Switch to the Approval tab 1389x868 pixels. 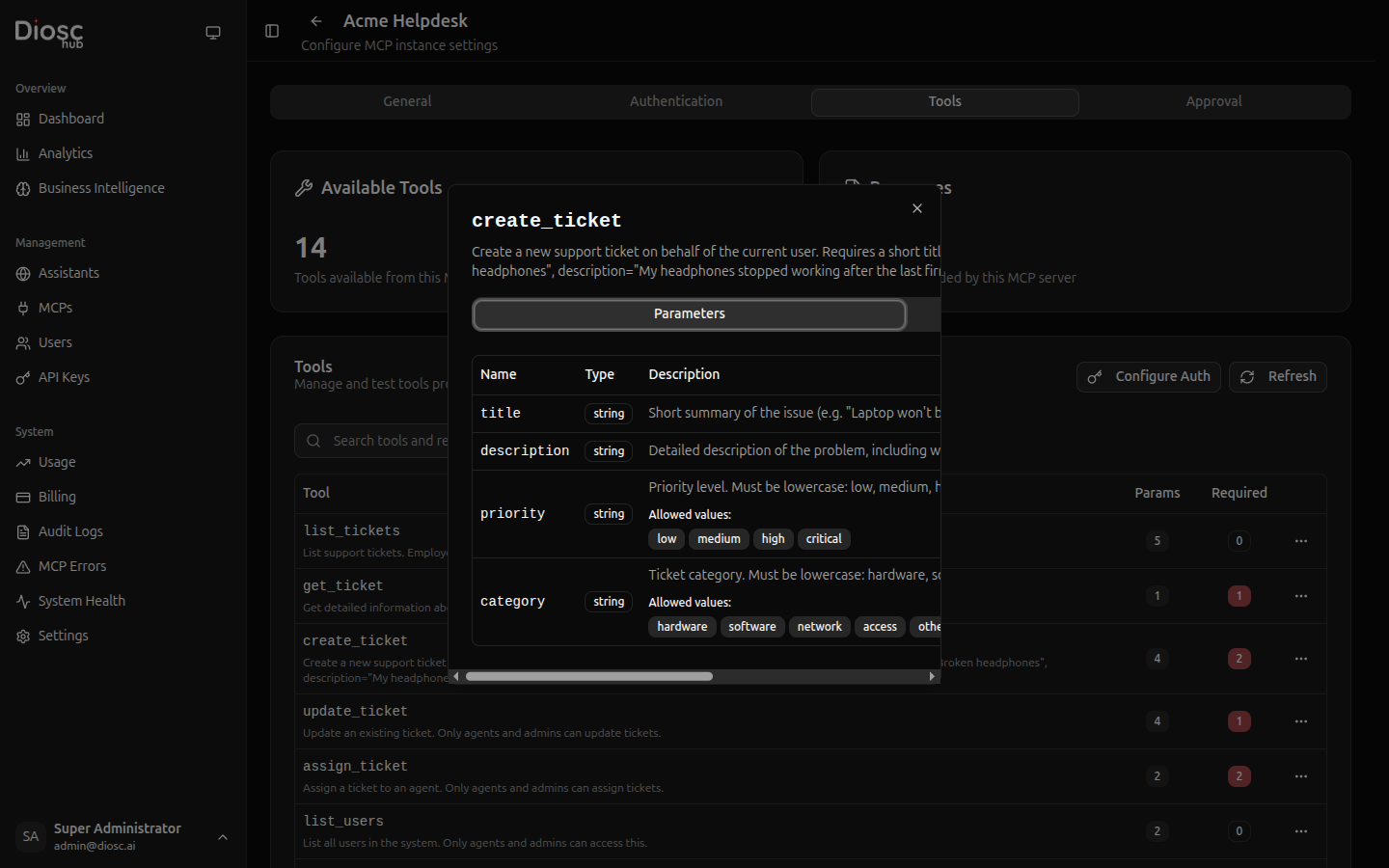(x=1213, y=101)
